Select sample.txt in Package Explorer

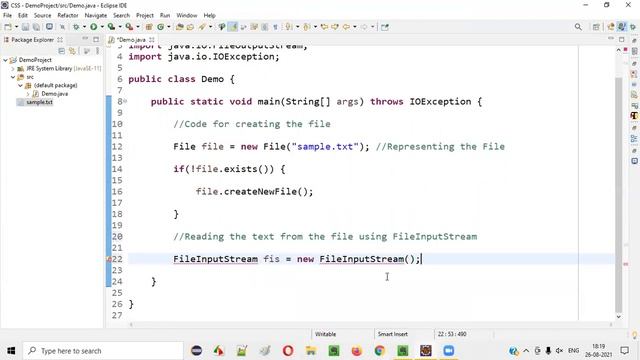(39, 102)
